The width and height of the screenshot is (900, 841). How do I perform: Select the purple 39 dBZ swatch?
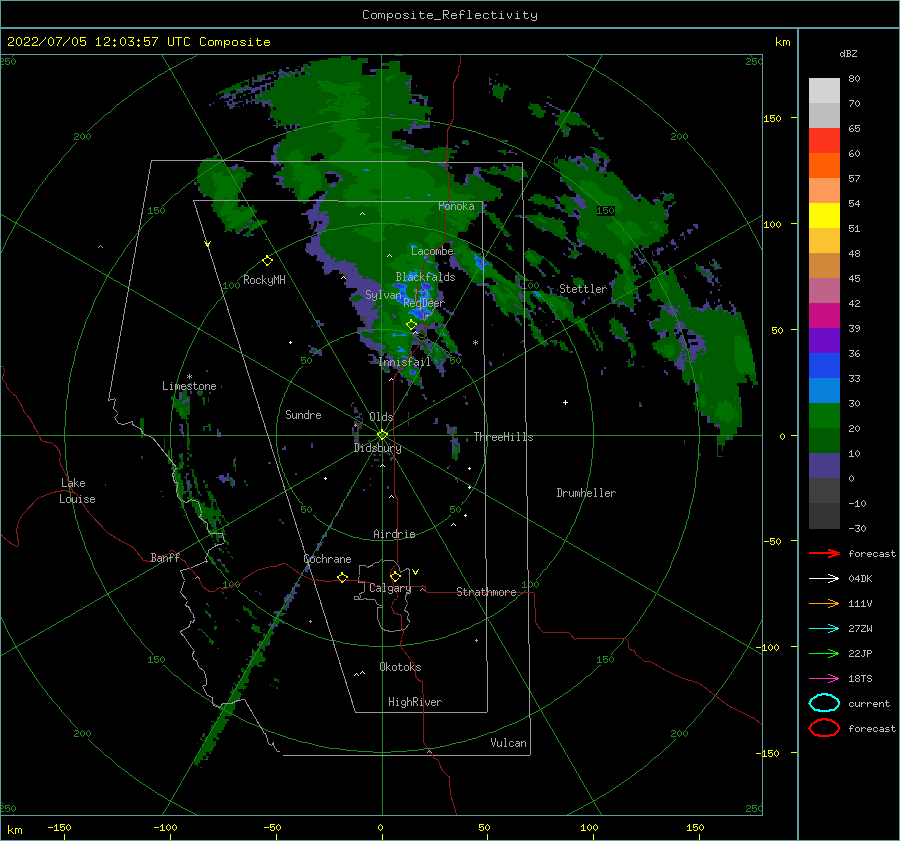point(824,340)
